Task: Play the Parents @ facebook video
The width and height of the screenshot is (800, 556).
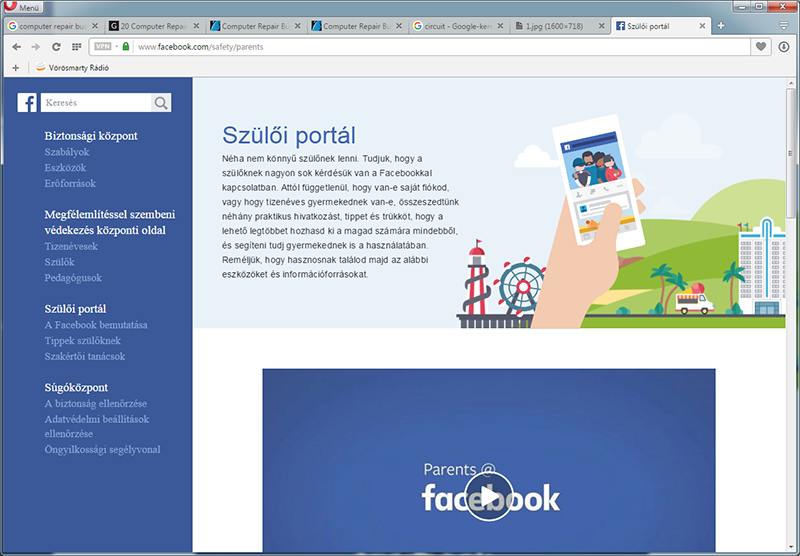Action: tap(489, 497)
